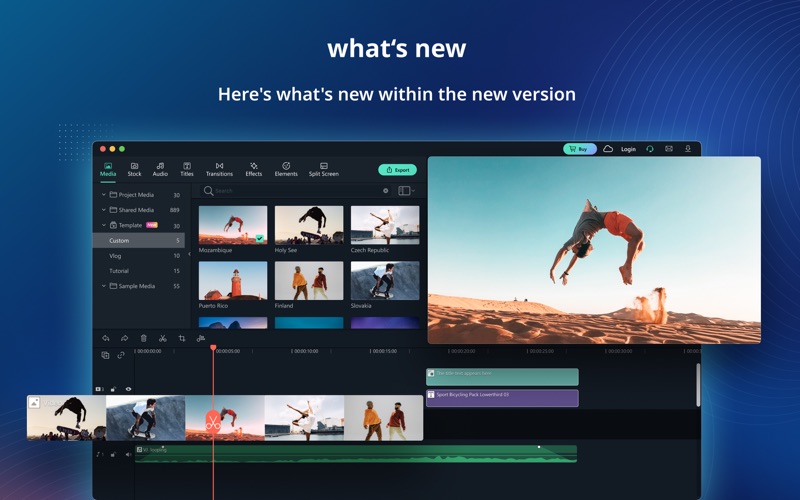Toggle the video track lock
Screen dimensions: 800x500
point(113,389)
